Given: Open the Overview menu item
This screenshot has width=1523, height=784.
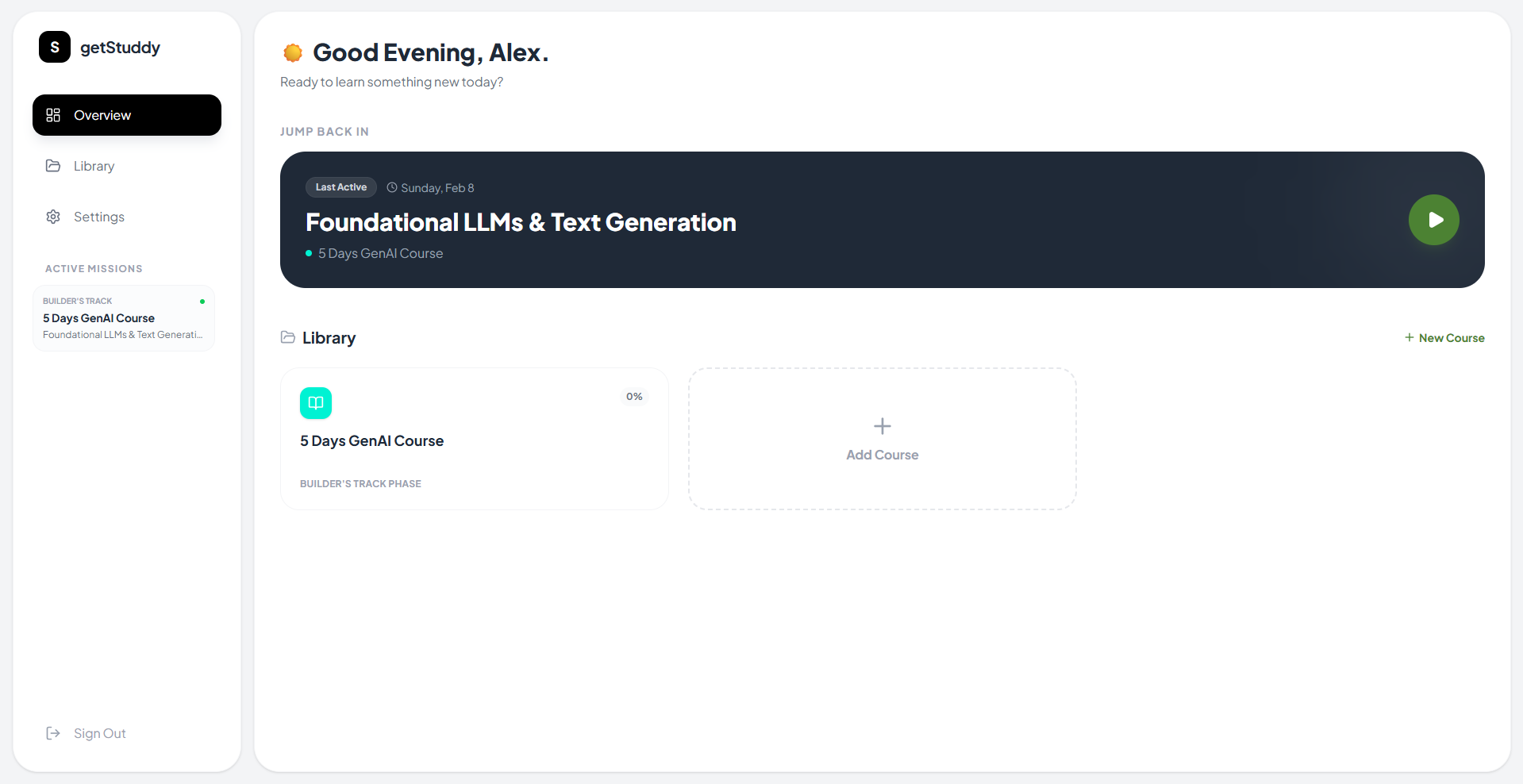Looking at the screenshot, I should [127, 115].
